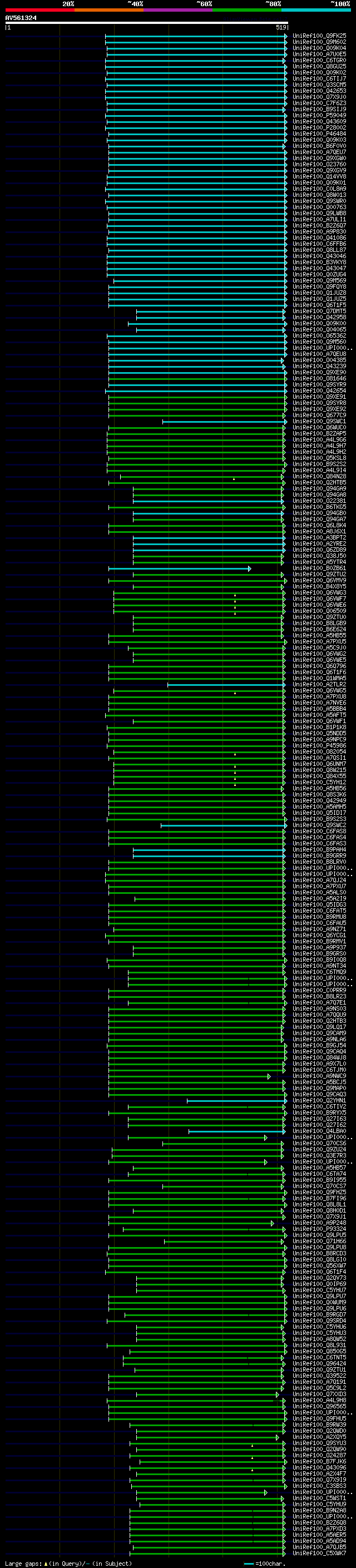Open hit UniRef100_A5C9J0

[x=319, y=647]
